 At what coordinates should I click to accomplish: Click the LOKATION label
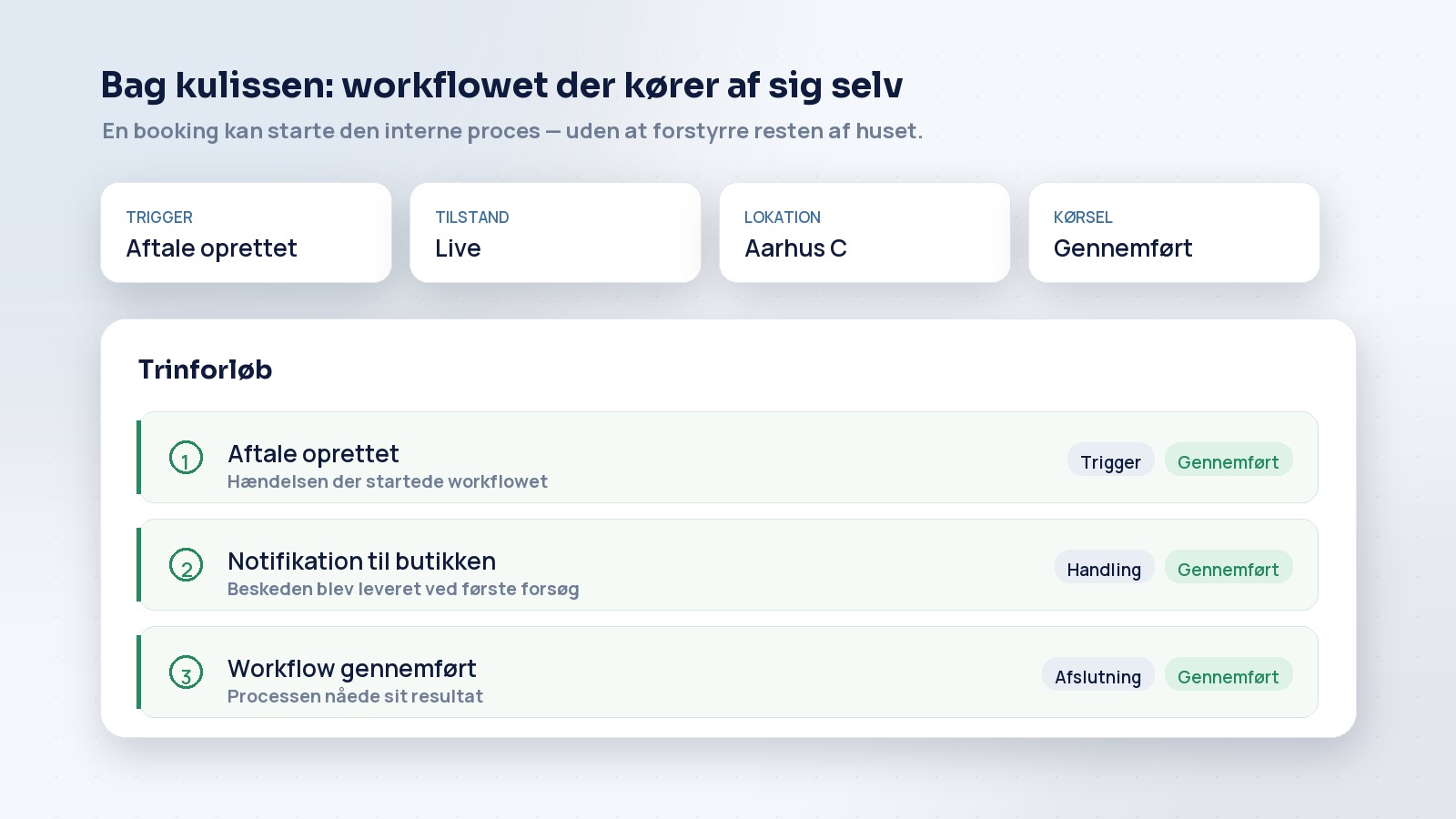coord(783,217)
